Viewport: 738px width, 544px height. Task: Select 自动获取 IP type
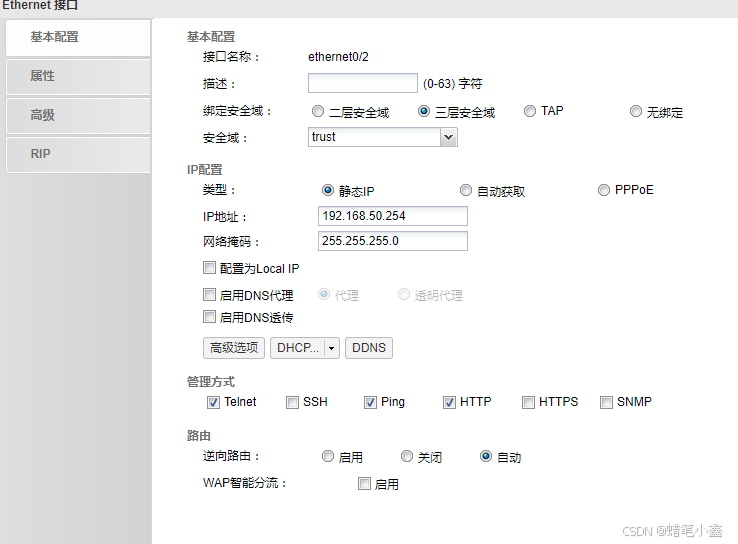tap(466, 190)
